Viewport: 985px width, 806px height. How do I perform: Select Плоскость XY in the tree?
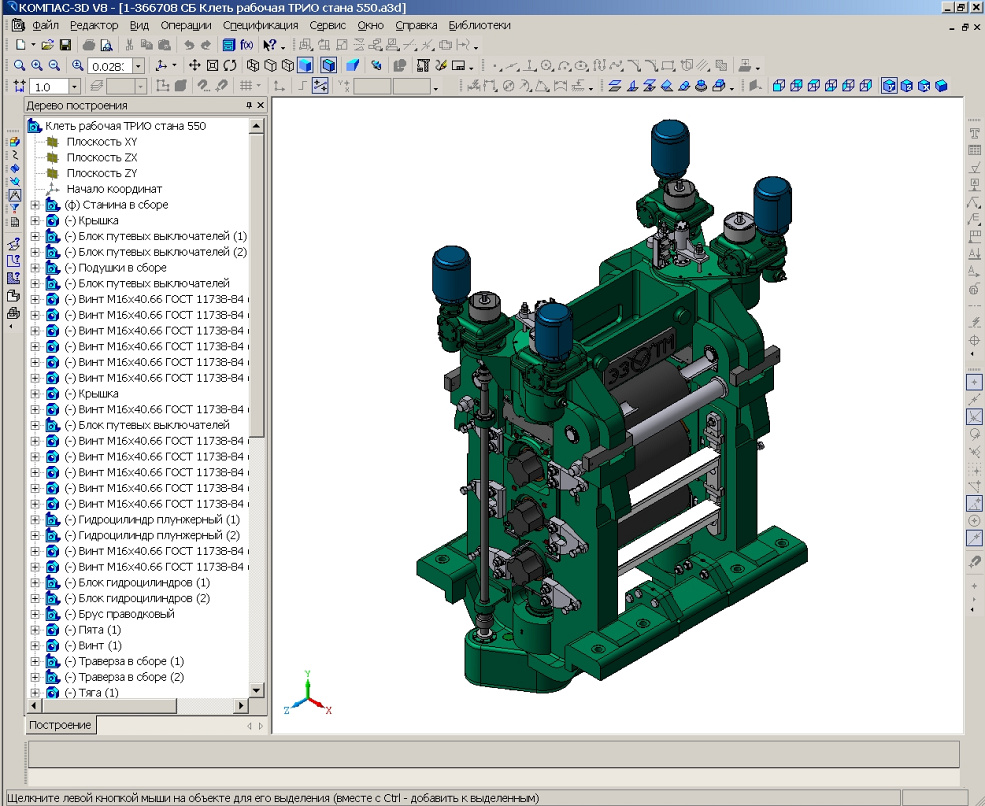click(102, 142)
